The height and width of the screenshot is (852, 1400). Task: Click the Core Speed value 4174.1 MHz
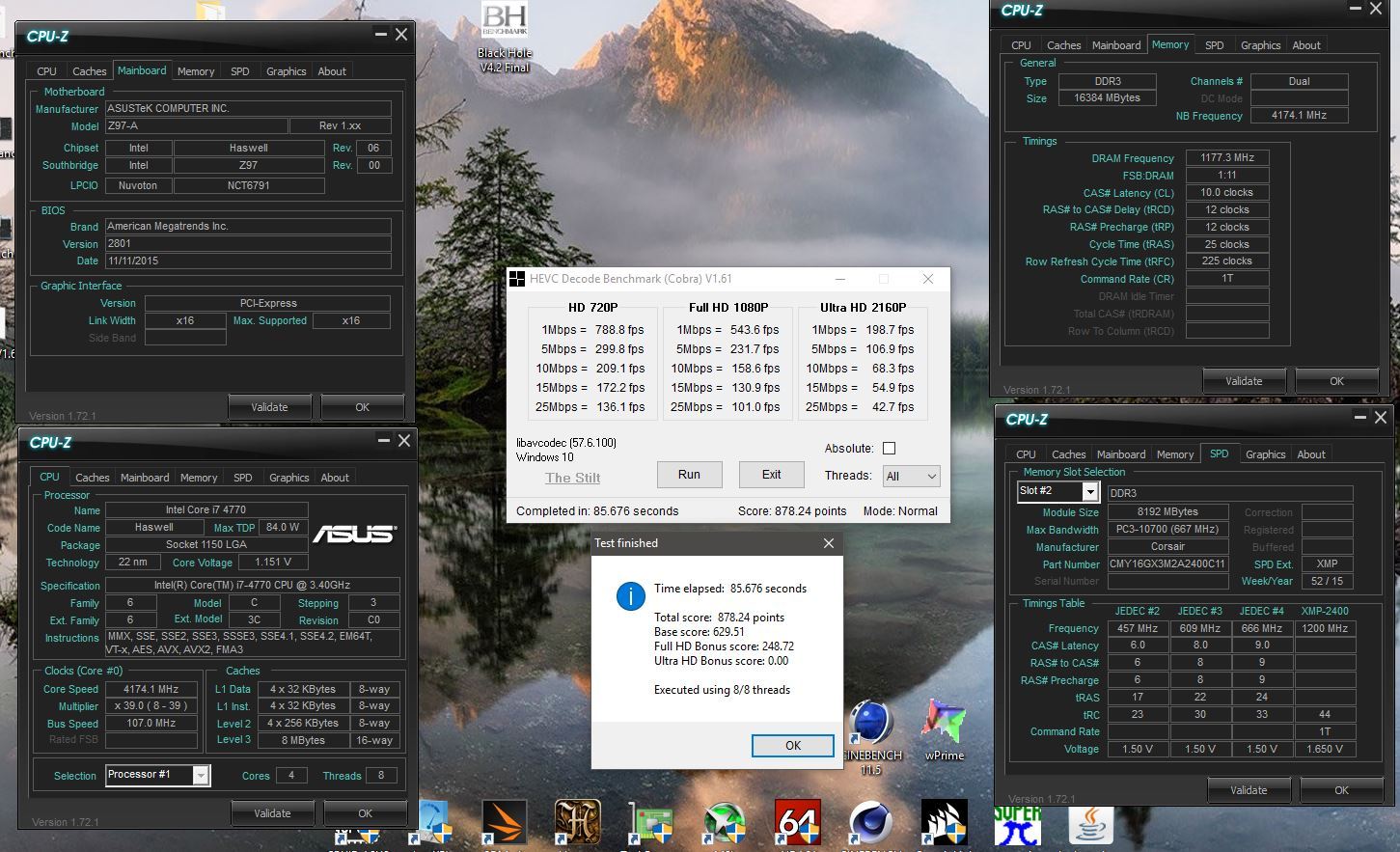(x=151, y=689)
